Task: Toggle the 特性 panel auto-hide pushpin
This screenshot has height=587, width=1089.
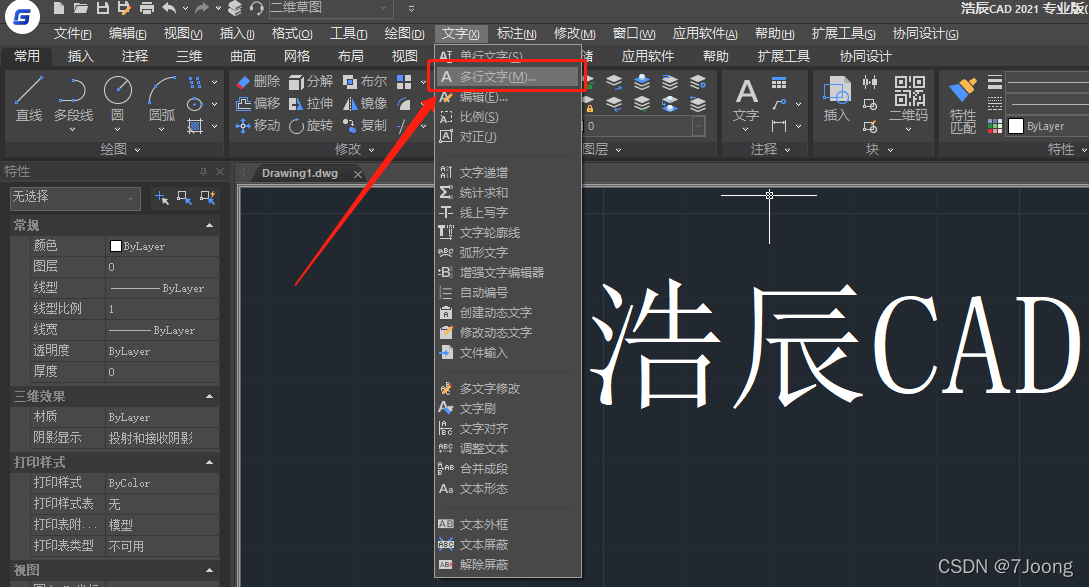Action: (x=203, y=172)
